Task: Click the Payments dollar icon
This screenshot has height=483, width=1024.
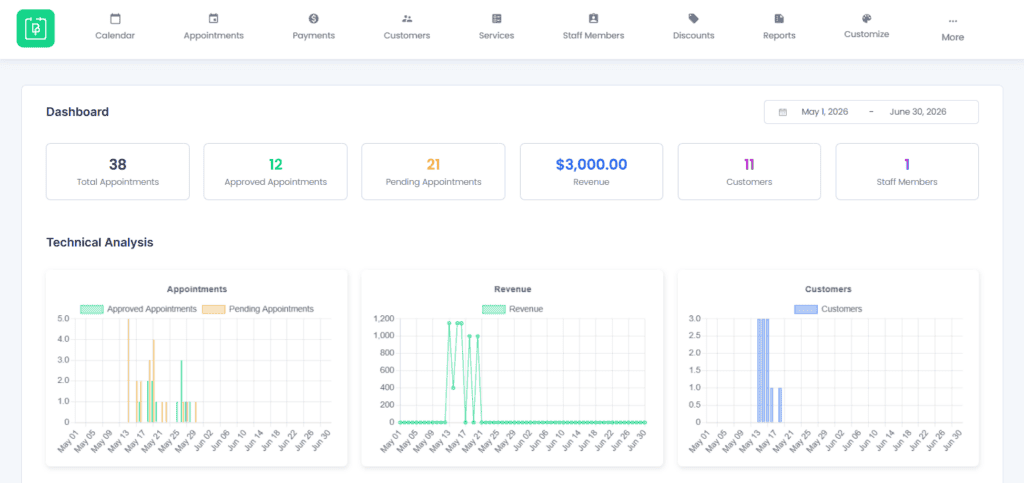Action: [313, 18]
